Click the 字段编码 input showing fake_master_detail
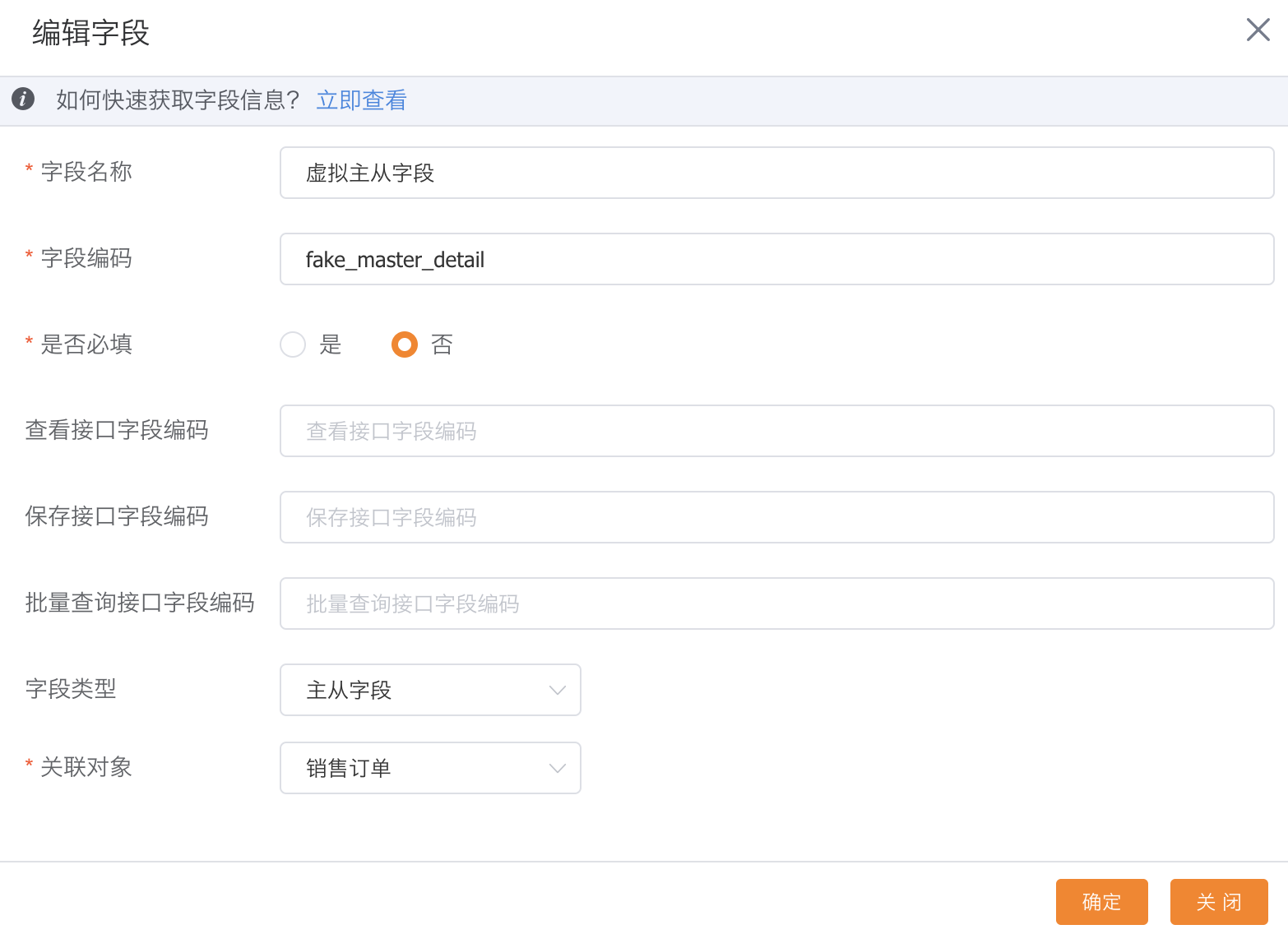 point(776,259)
